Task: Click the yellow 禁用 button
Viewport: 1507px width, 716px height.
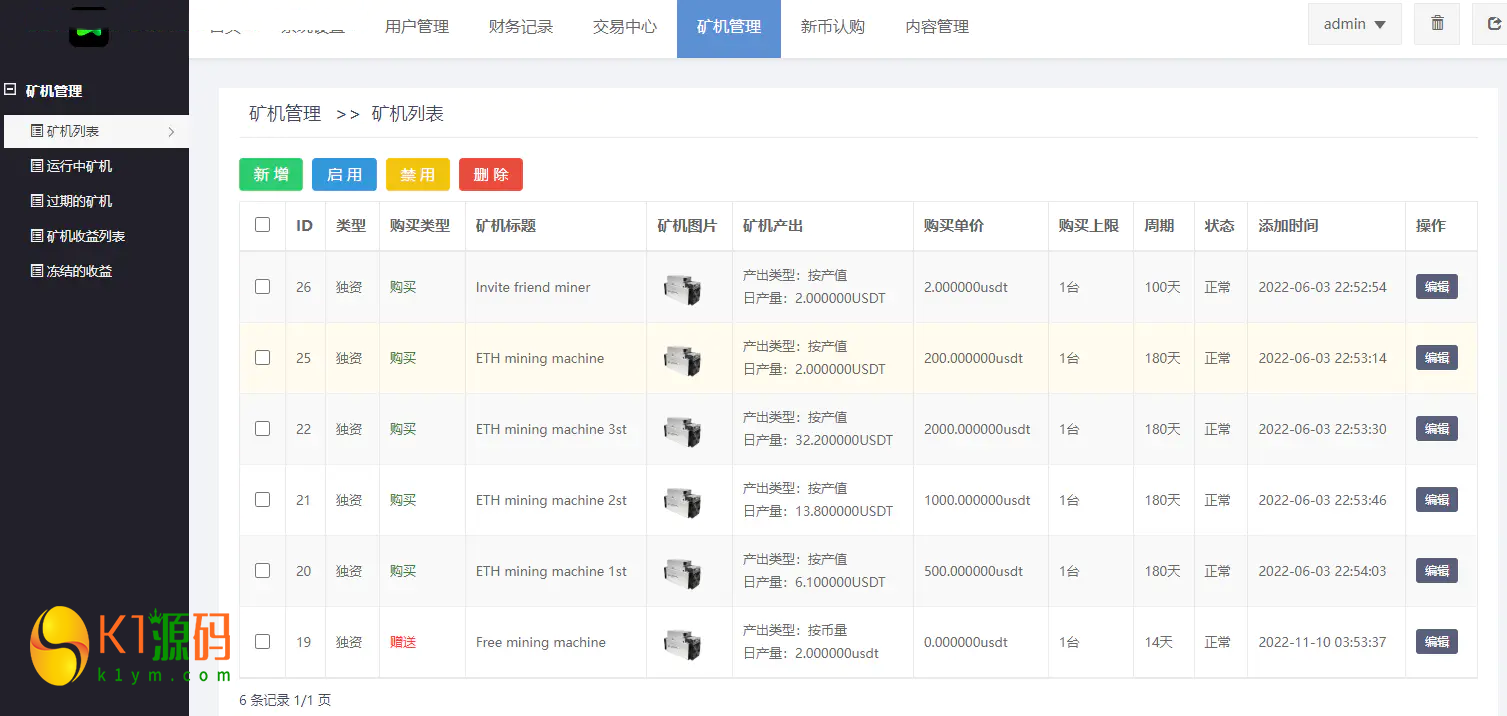Action: 417,174
